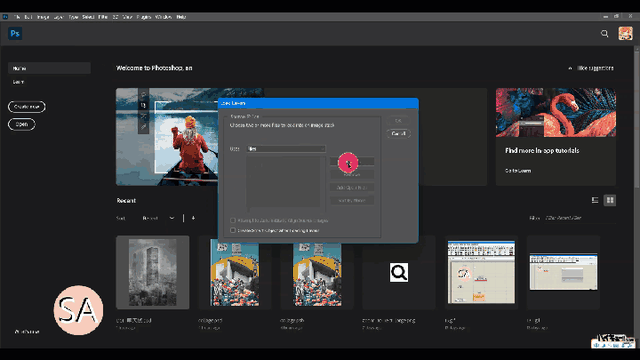The height and width of the screenshot is (360, 640).
Task: Open the search magnifier icon in header
Action: point(604,33)
